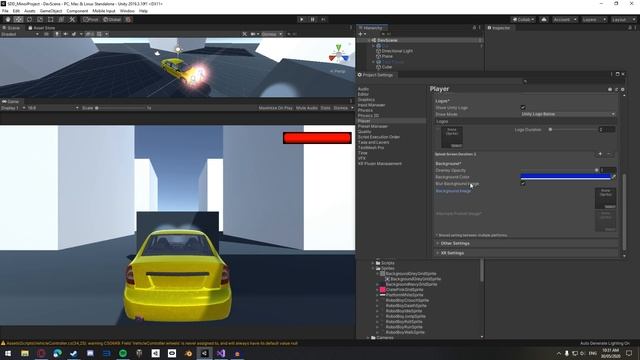This screenshot has height=360, width=640.
Task: Open the Shaded draw mode dropdown in Scene view
Action: point(20,34)
